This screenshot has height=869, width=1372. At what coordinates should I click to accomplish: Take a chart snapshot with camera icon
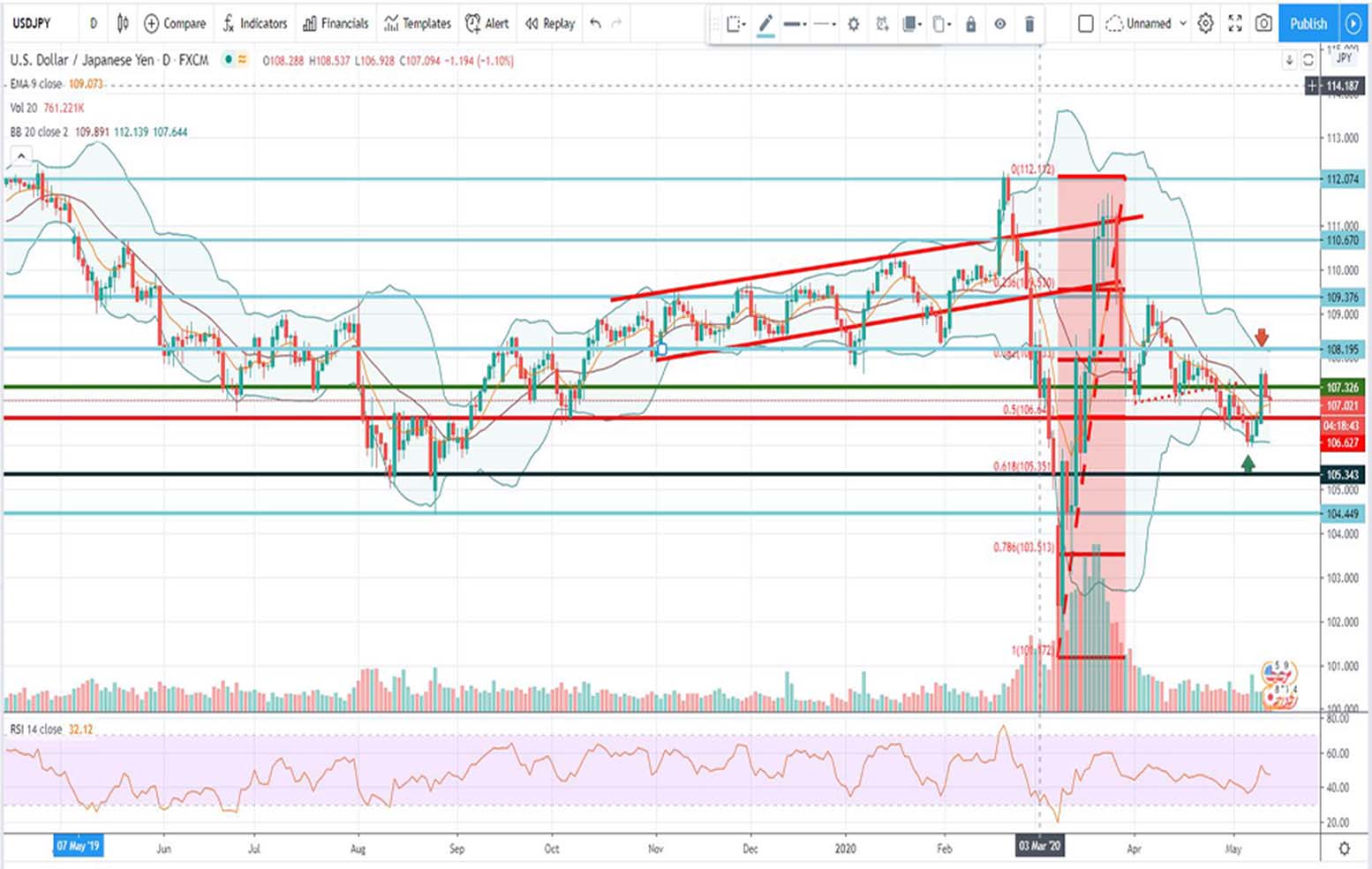coord(1263,24)
